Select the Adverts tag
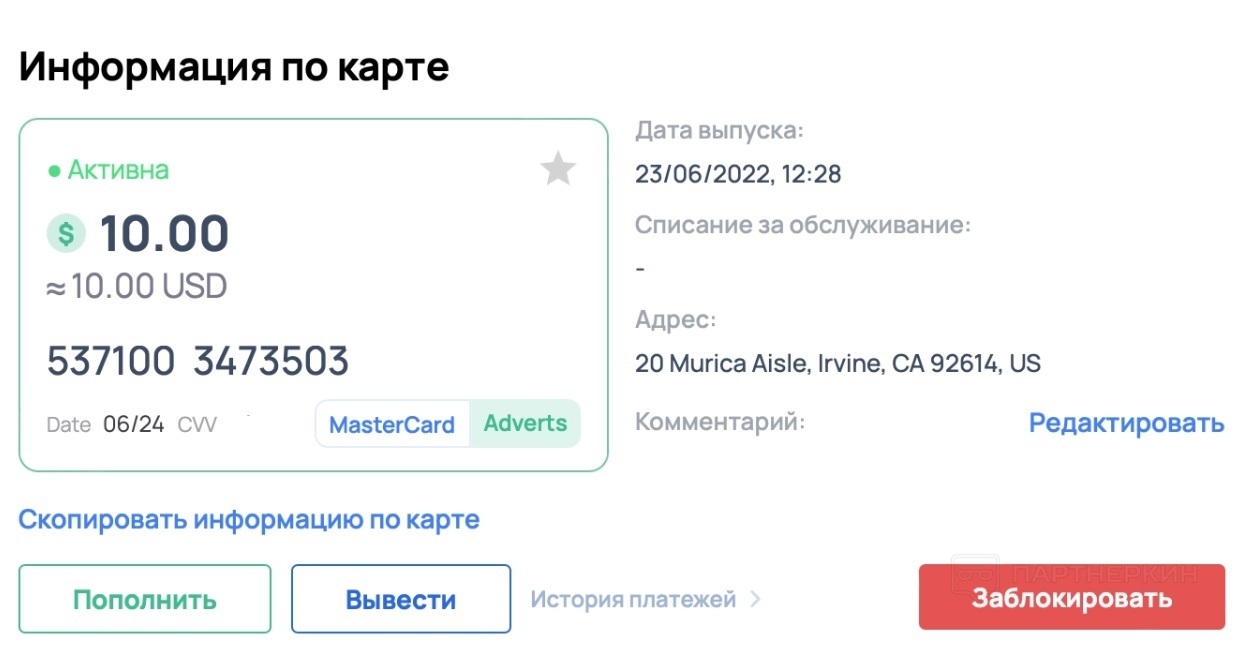1240x646 pixels. click(525, 423)
